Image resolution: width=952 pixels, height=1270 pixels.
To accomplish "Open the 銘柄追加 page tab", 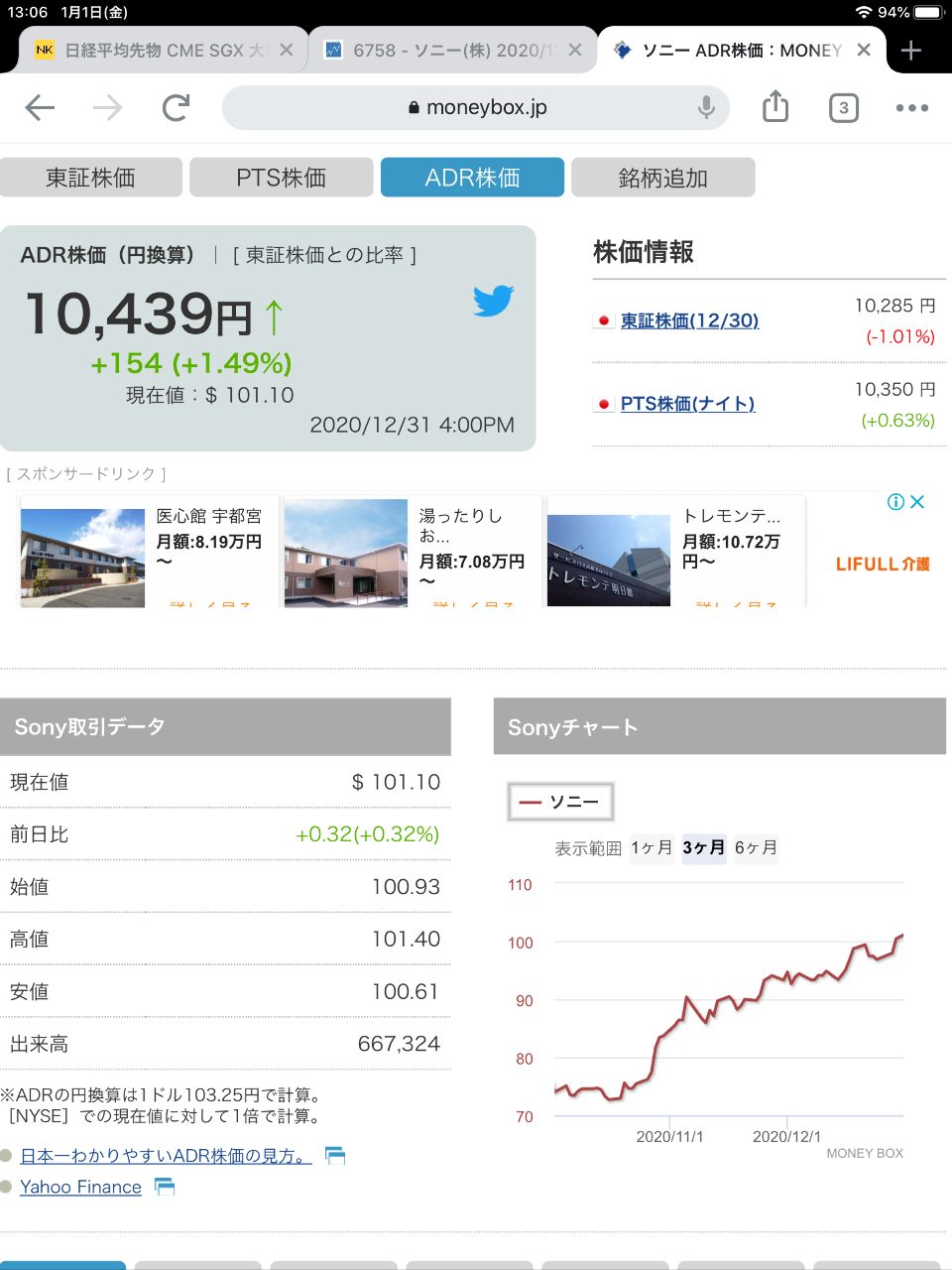I will tap(663, 178).
